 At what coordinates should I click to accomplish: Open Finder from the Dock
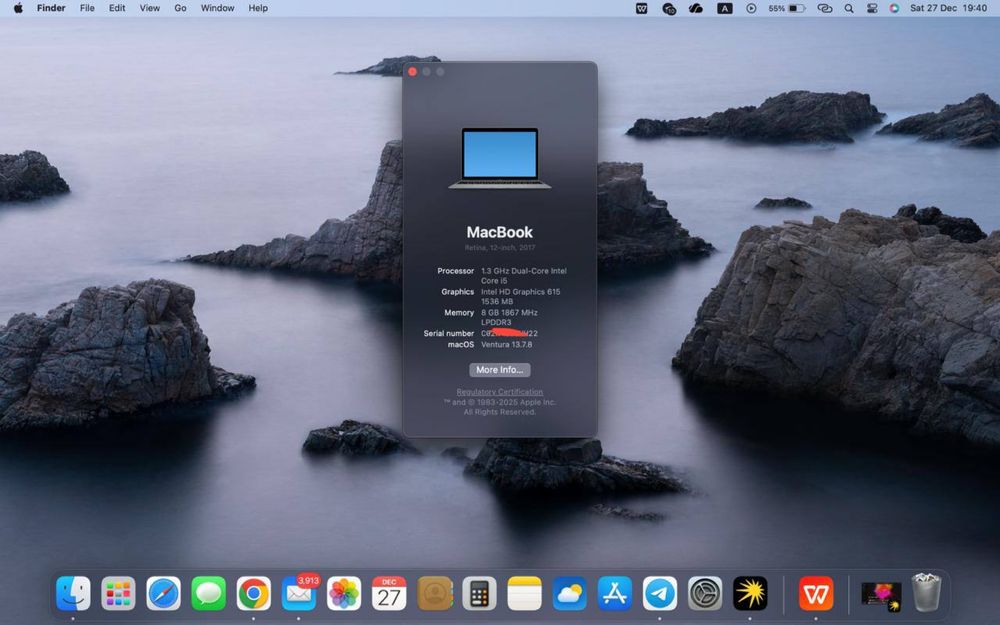[x=73, y=593]
